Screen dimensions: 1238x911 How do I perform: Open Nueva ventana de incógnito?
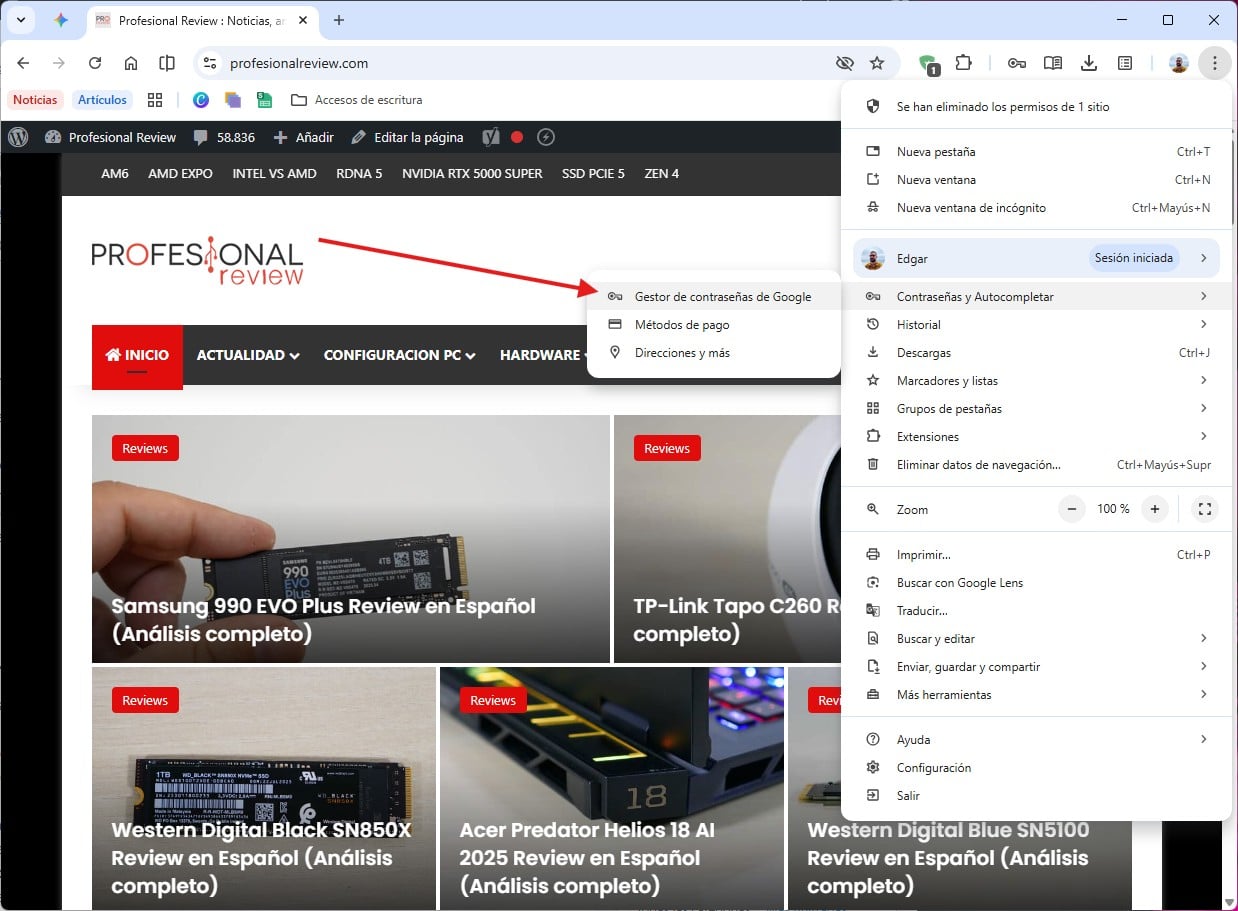pos(1037,208)
